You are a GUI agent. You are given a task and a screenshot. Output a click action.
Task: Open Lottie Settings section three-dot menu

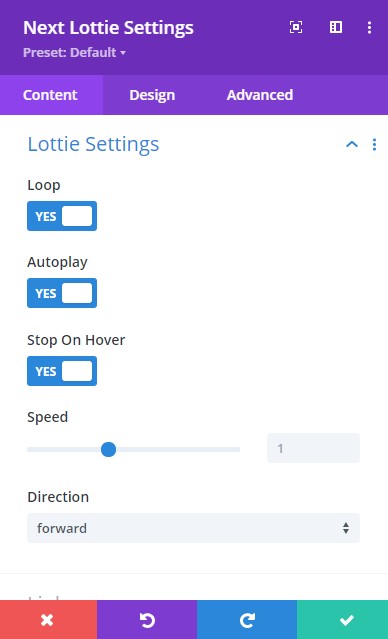[374, 144]
